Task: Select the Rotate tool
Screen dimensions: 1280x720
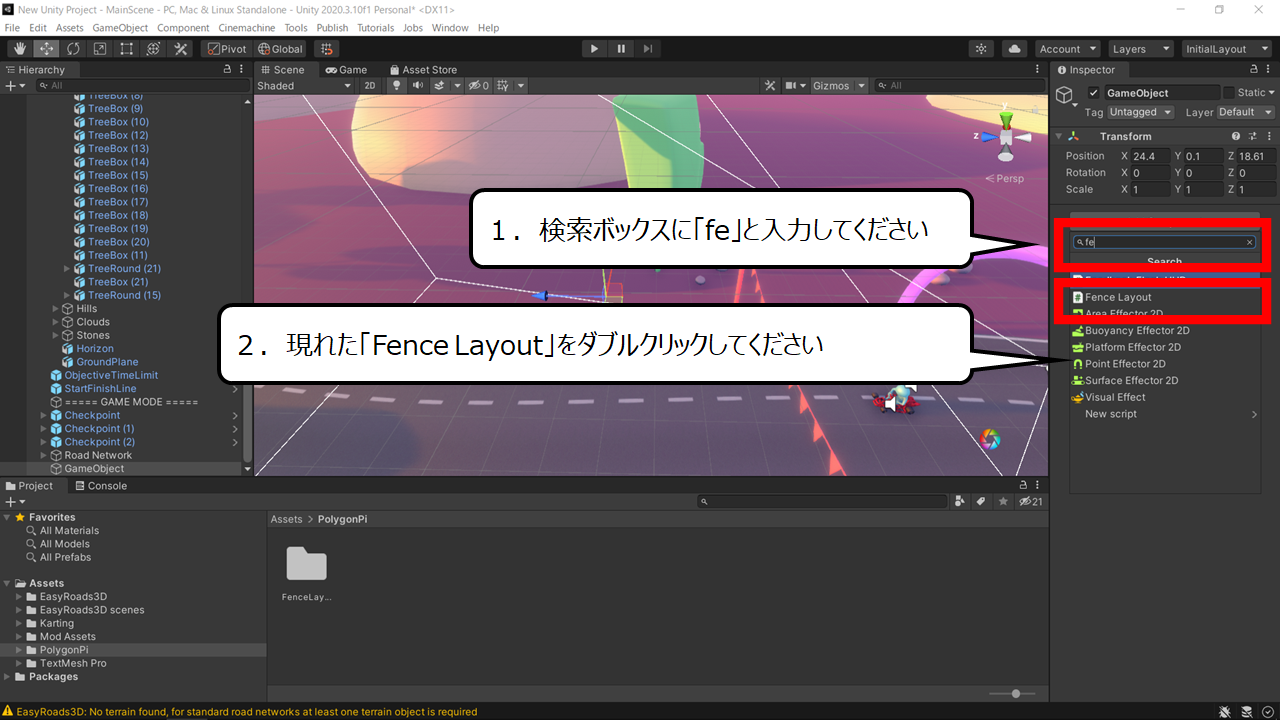Action: (x=74, y=49)
